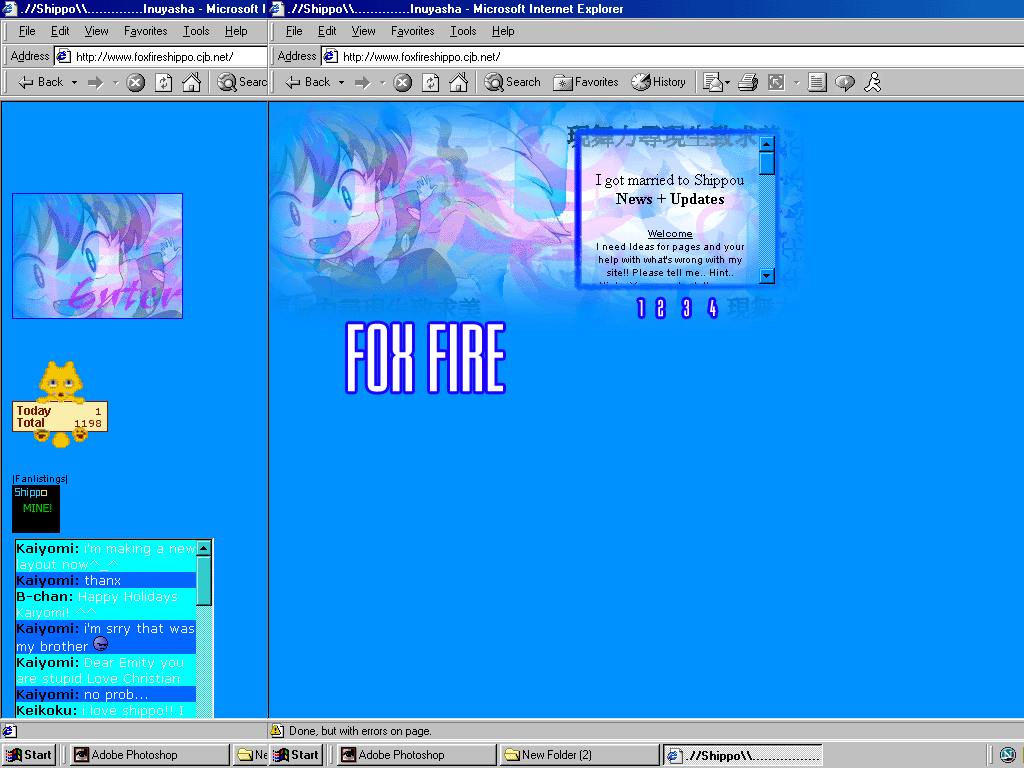This screenshot has width=1024, height=768.
Task: Click the news box scrollbar thumb
Action: pyautogui.click(x=767, y=163)
